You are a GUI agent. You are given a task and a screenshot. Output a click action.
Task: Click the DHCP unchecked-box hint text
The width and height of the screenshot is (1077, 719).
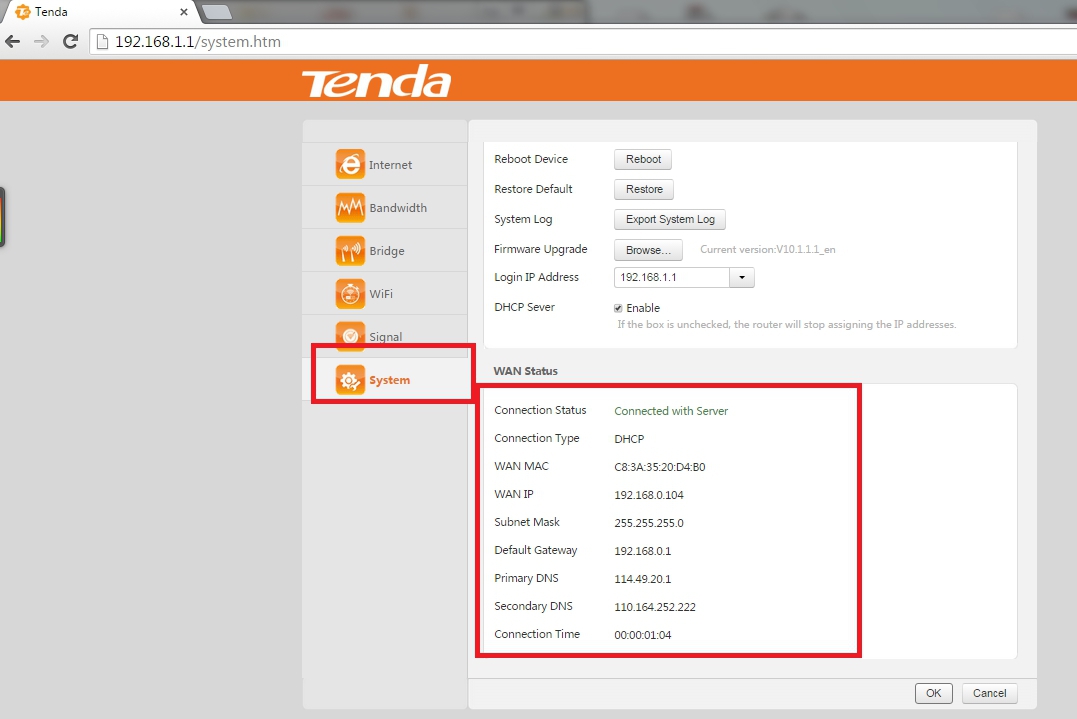pyautogui.click(x=786, y=325)
